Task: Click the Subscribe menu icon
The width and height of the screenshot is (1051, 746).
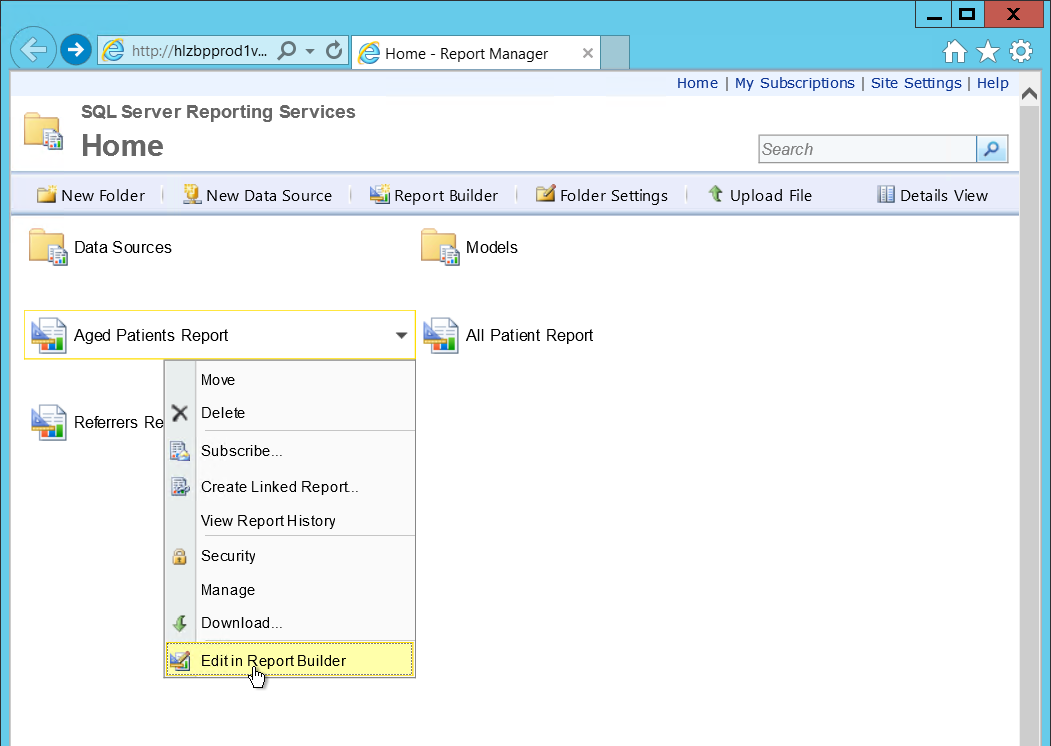Action: point(180,451)
